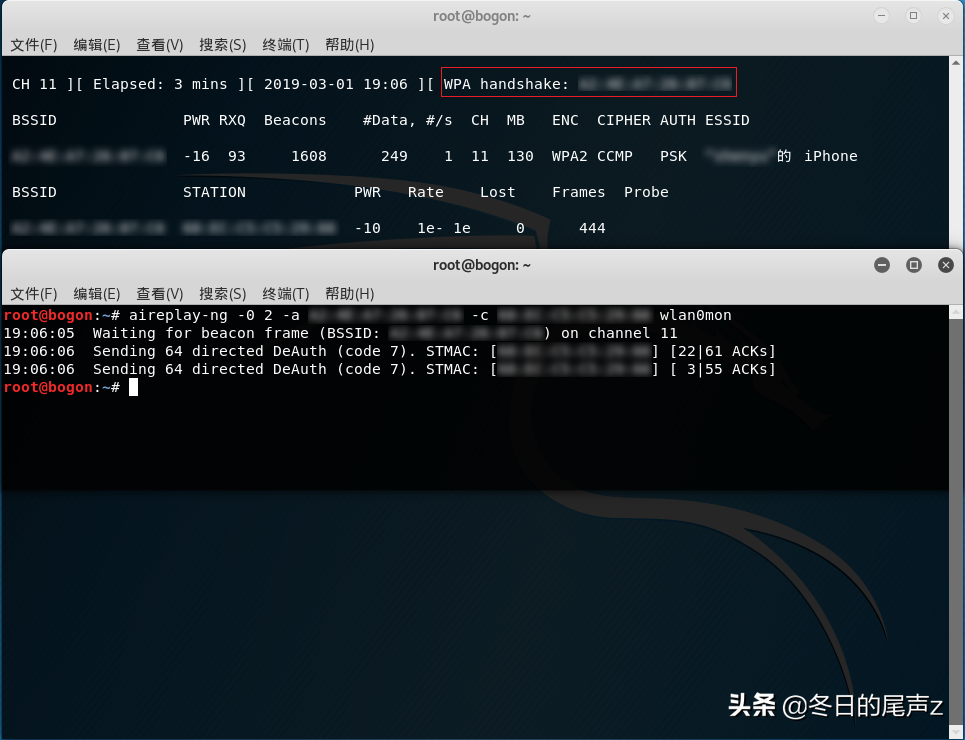Click the "[ 3|55 ACKs]" text

tap(723, 369)
